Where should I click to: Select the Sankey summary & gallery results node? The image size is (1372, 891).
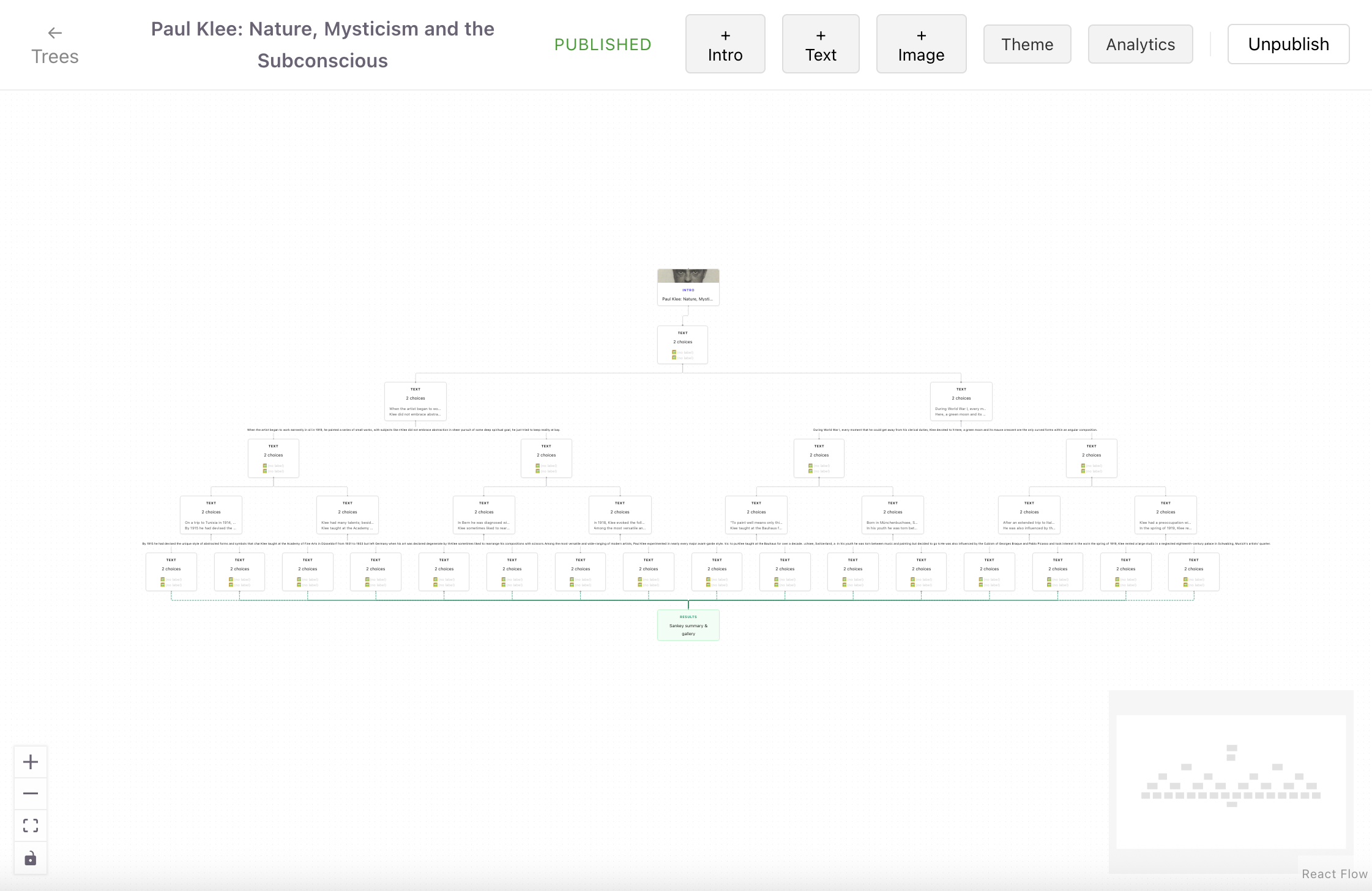pyautogui.click(x=688, y=625)
